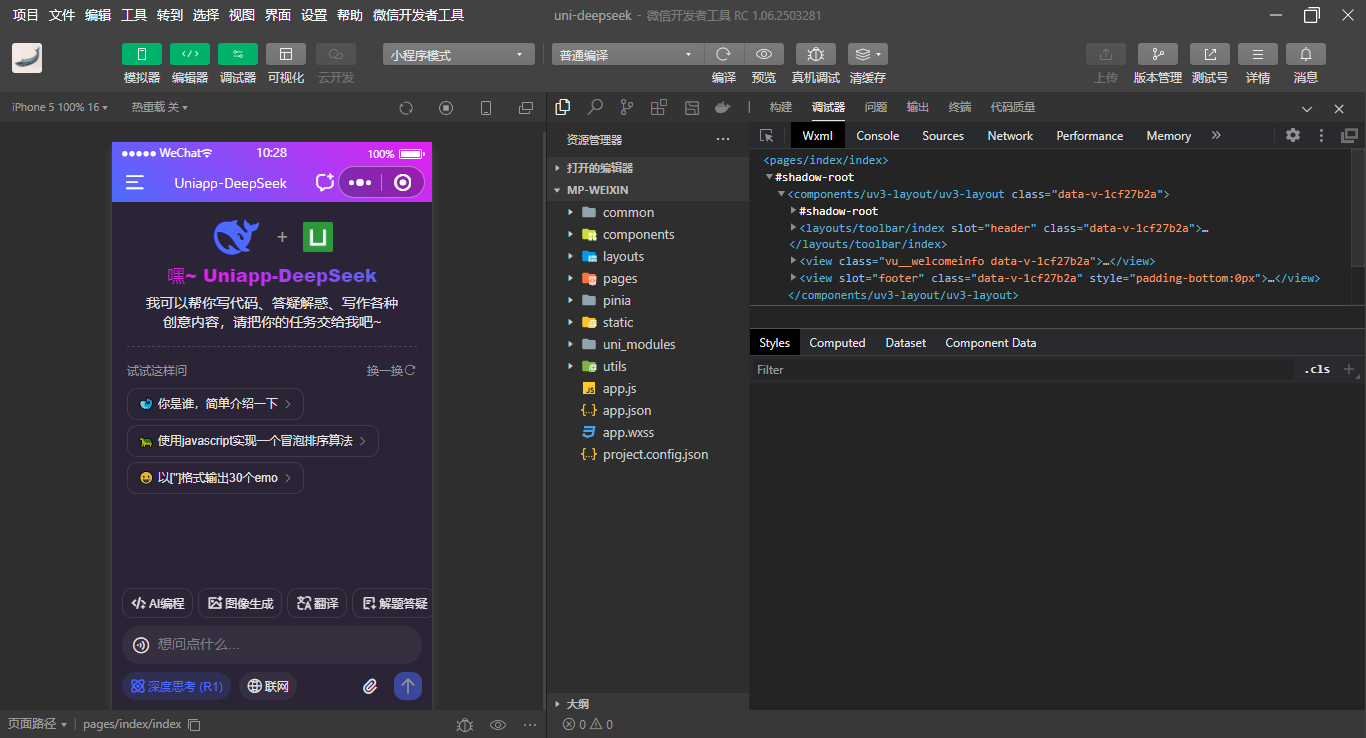Switch to the 构建 tab

pos(781,107)
